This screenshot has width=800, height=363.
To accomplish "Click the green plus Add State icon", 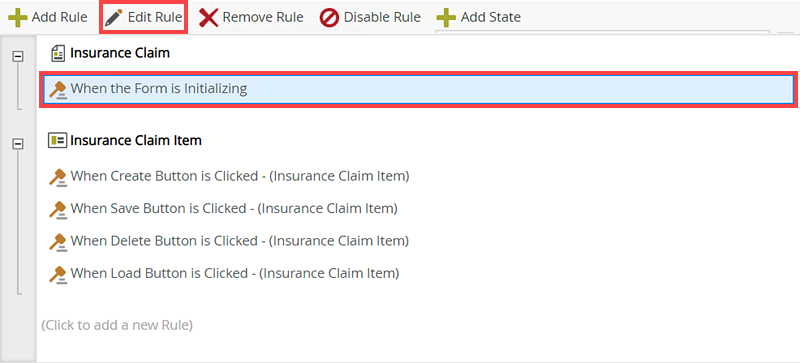I will [x=446, y=18].
